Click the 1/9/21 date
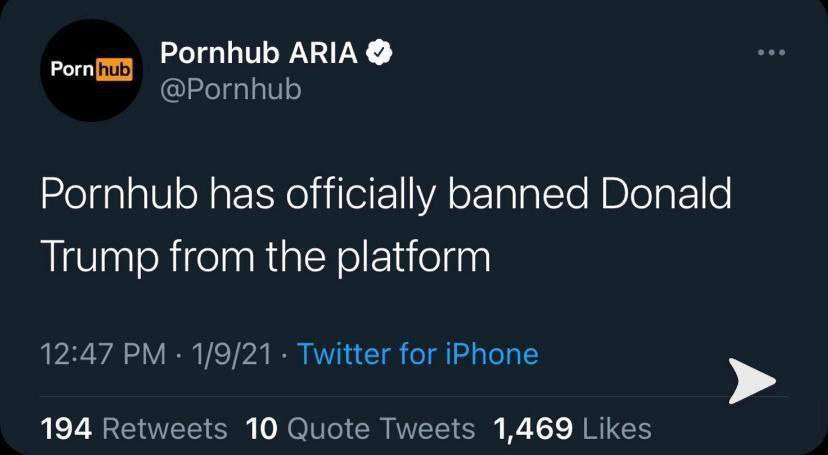 click(x=232, y=354)
